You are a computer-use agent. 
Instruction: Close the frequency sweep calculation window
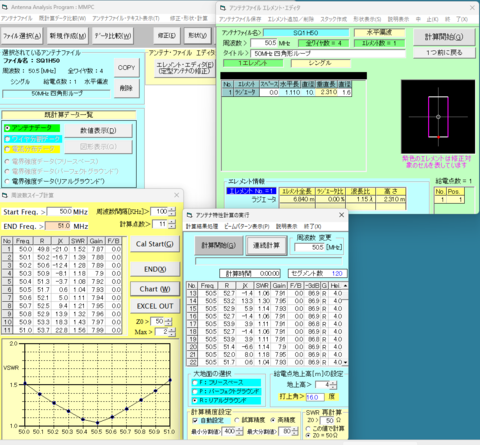(x=176, y=195)
